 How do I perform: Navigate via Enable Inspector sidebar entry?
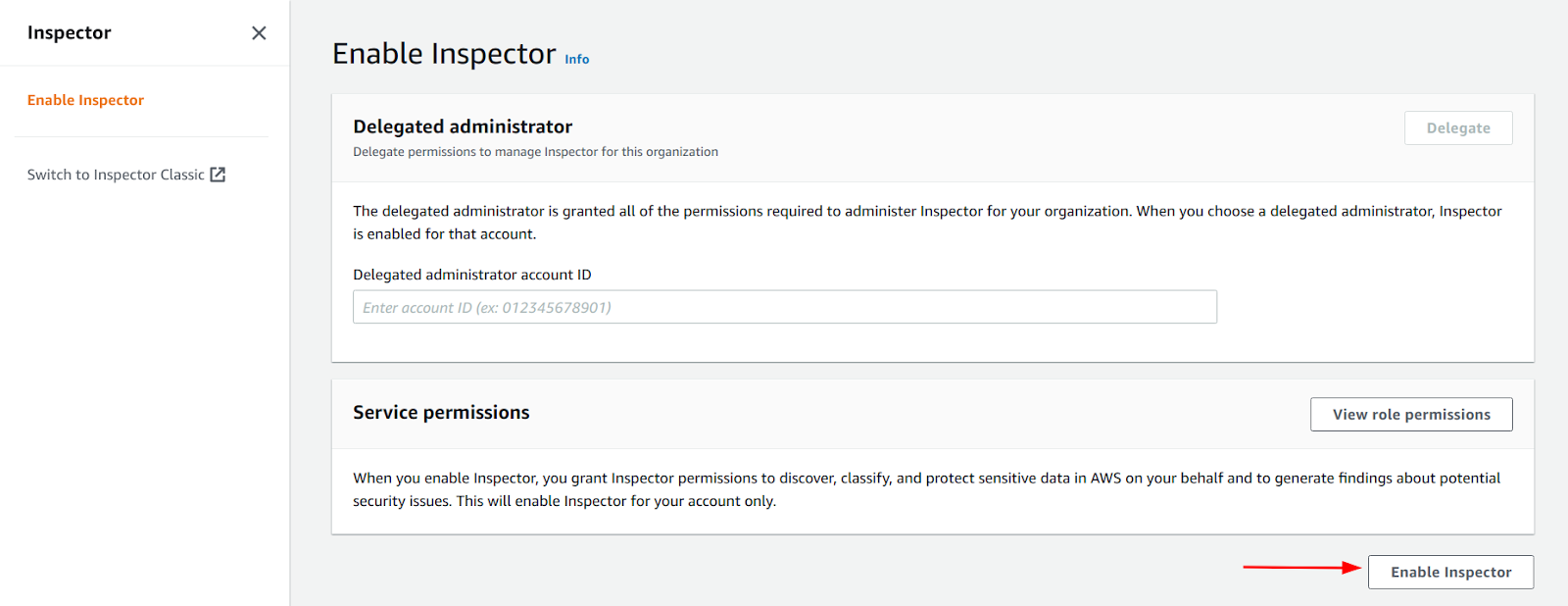pyautogui.click(x=85, y=99)
